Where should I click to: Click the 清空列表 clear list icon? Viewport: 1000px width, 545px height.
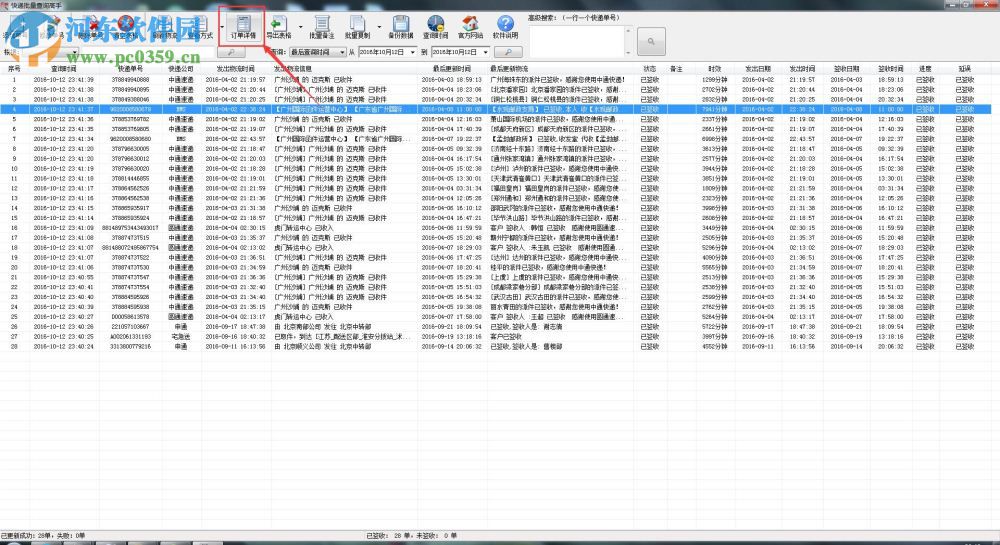coord(126,27)
